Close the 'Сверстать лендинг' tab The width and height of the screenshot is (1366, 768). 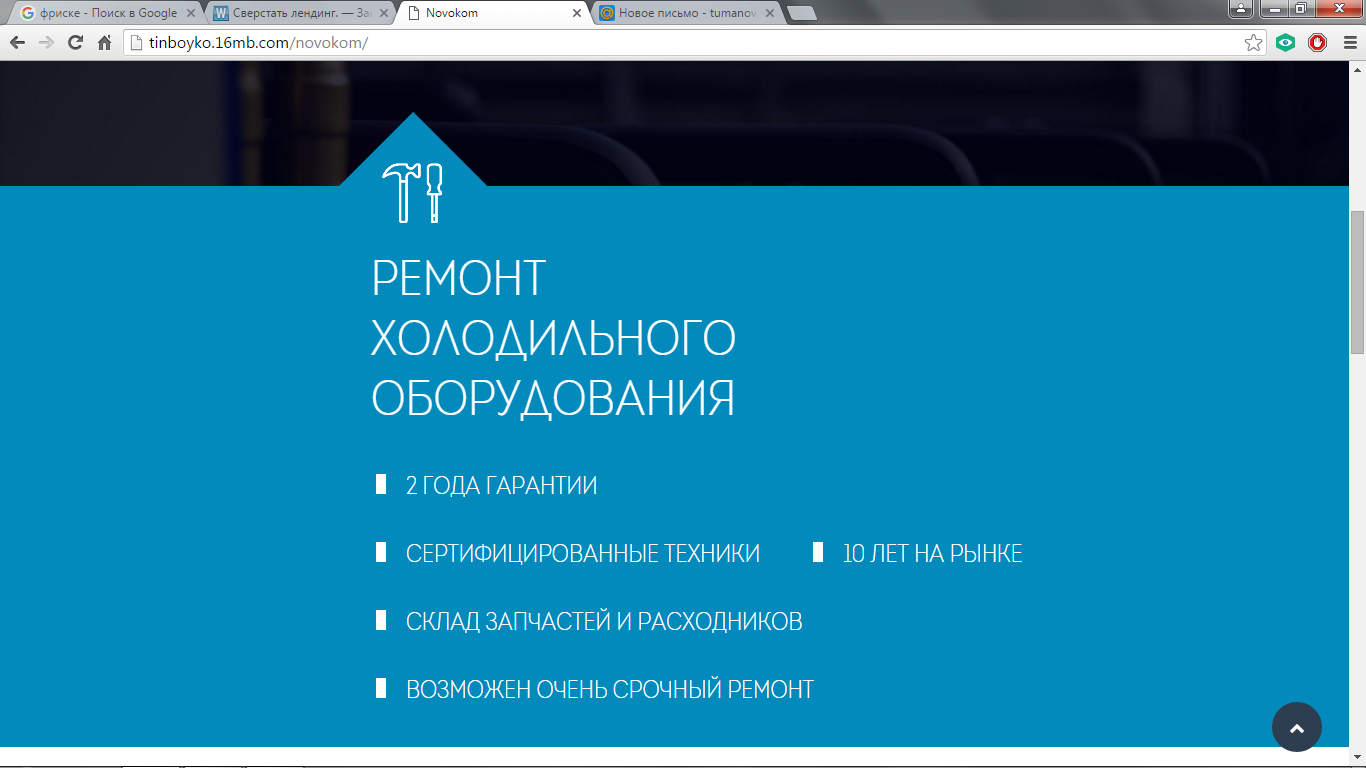tap(383, 14)
